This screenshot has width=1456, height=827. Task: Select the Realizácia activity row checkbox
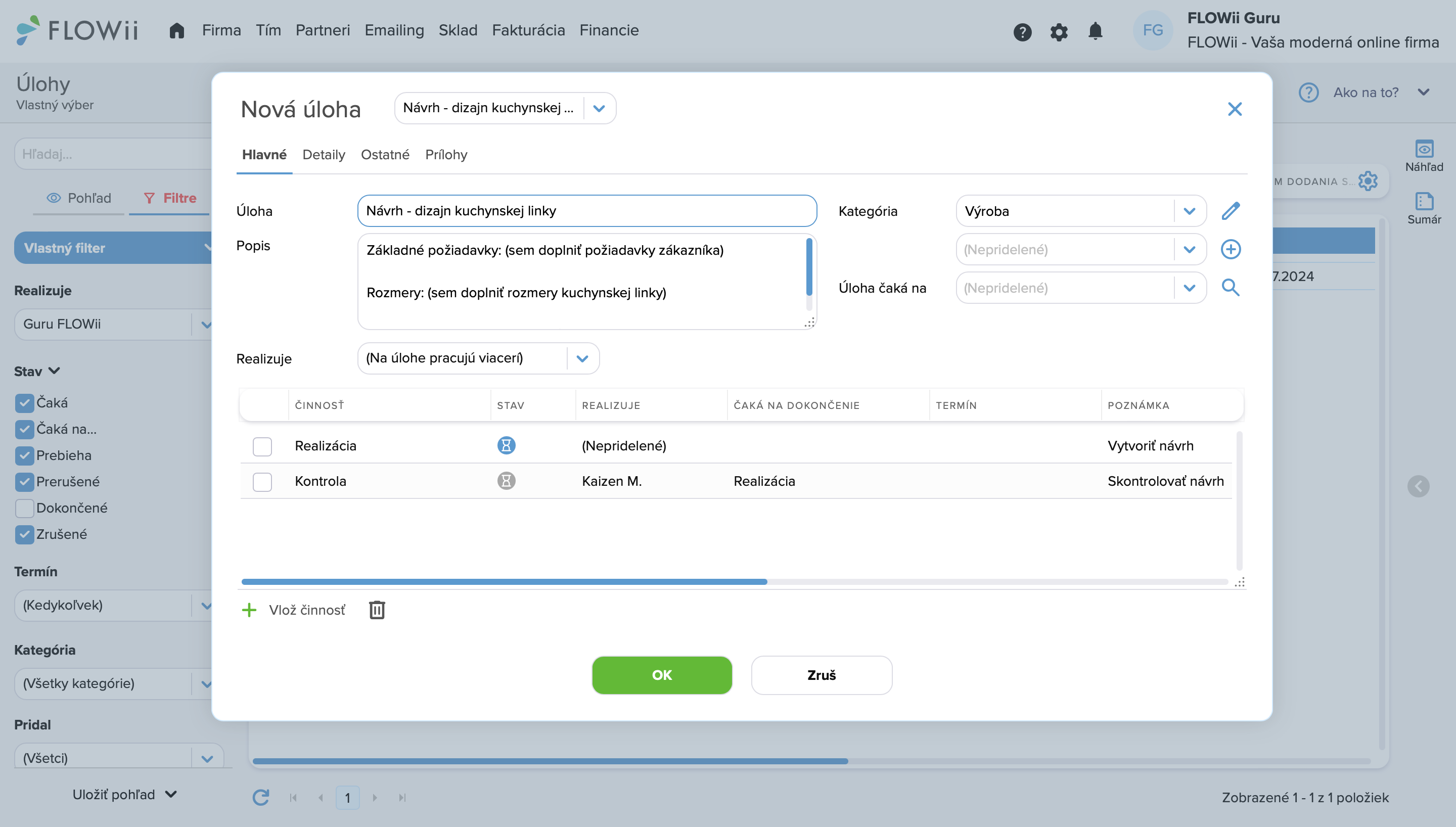[262, 446]
